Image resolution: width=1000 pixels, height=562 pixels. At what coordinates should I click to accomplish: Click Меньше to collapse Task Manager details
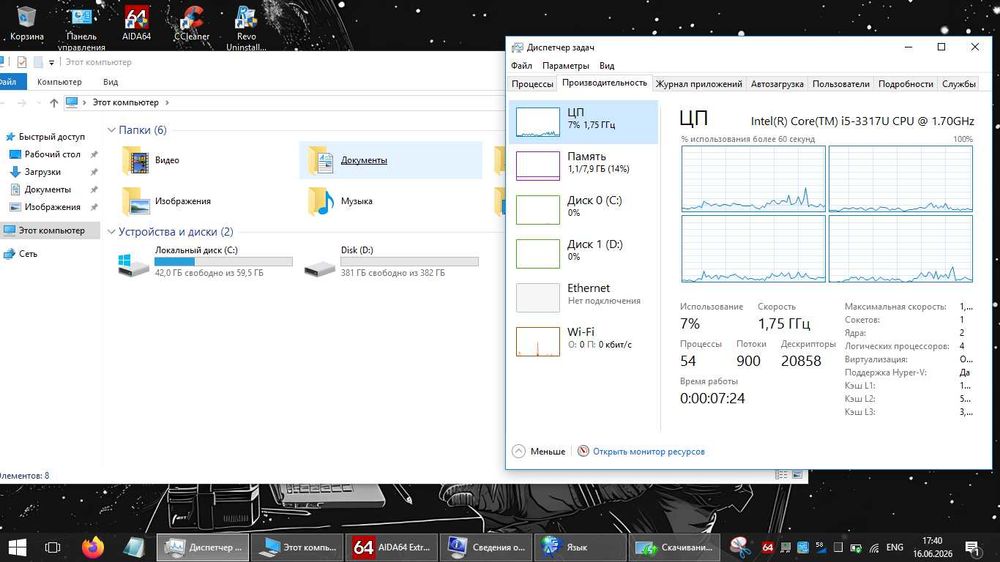[539, 452]
